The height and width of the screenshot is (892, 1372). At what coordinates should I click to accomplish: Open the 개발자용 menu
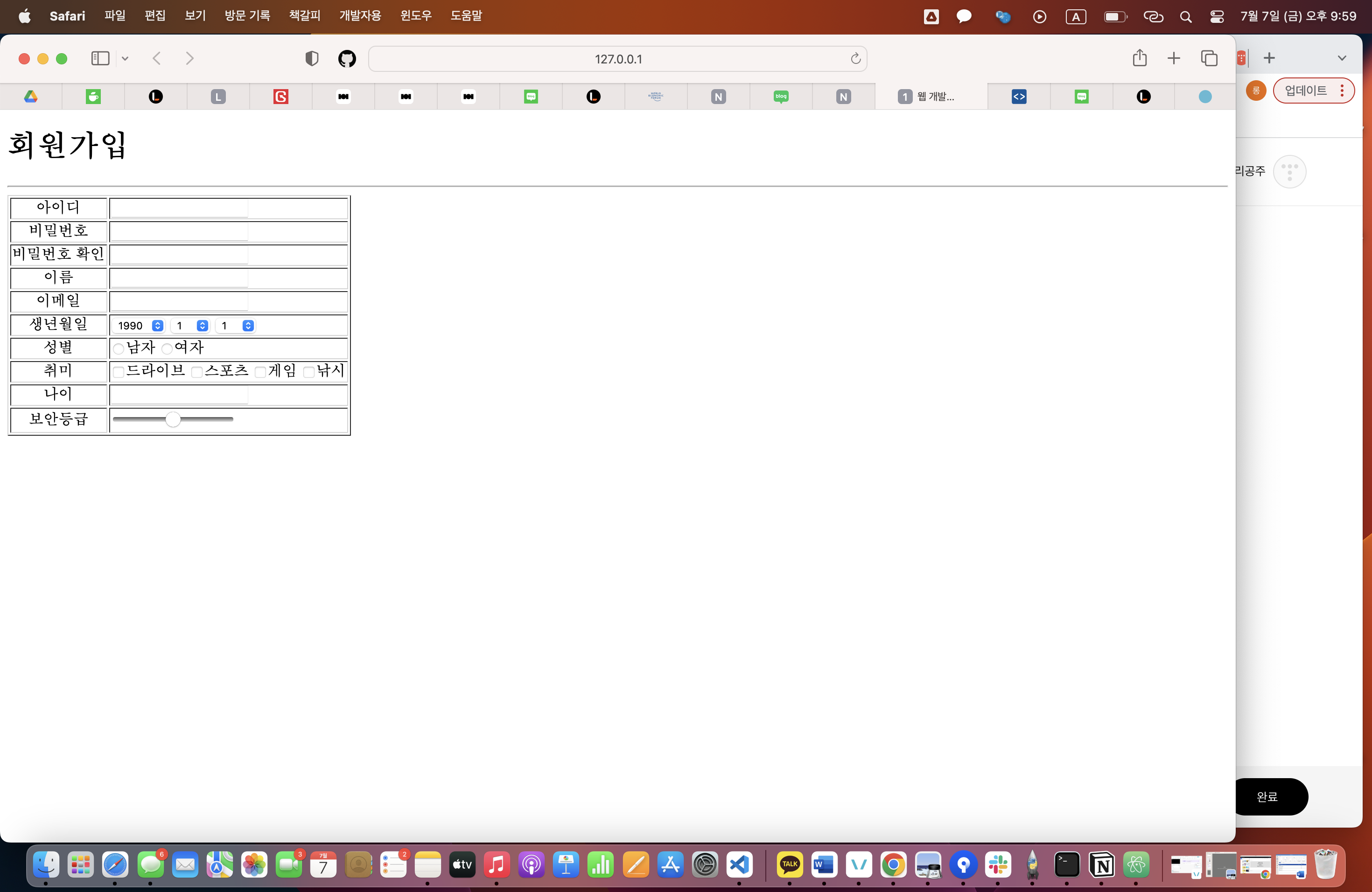360,15
